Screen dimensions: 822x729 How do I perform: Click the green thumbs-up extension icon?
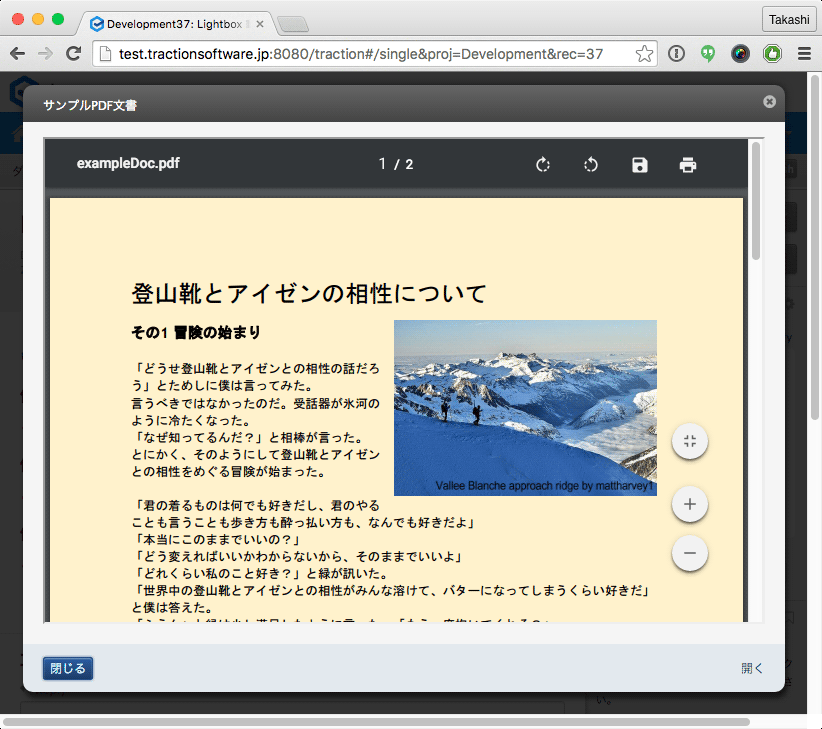click(772, 53)
